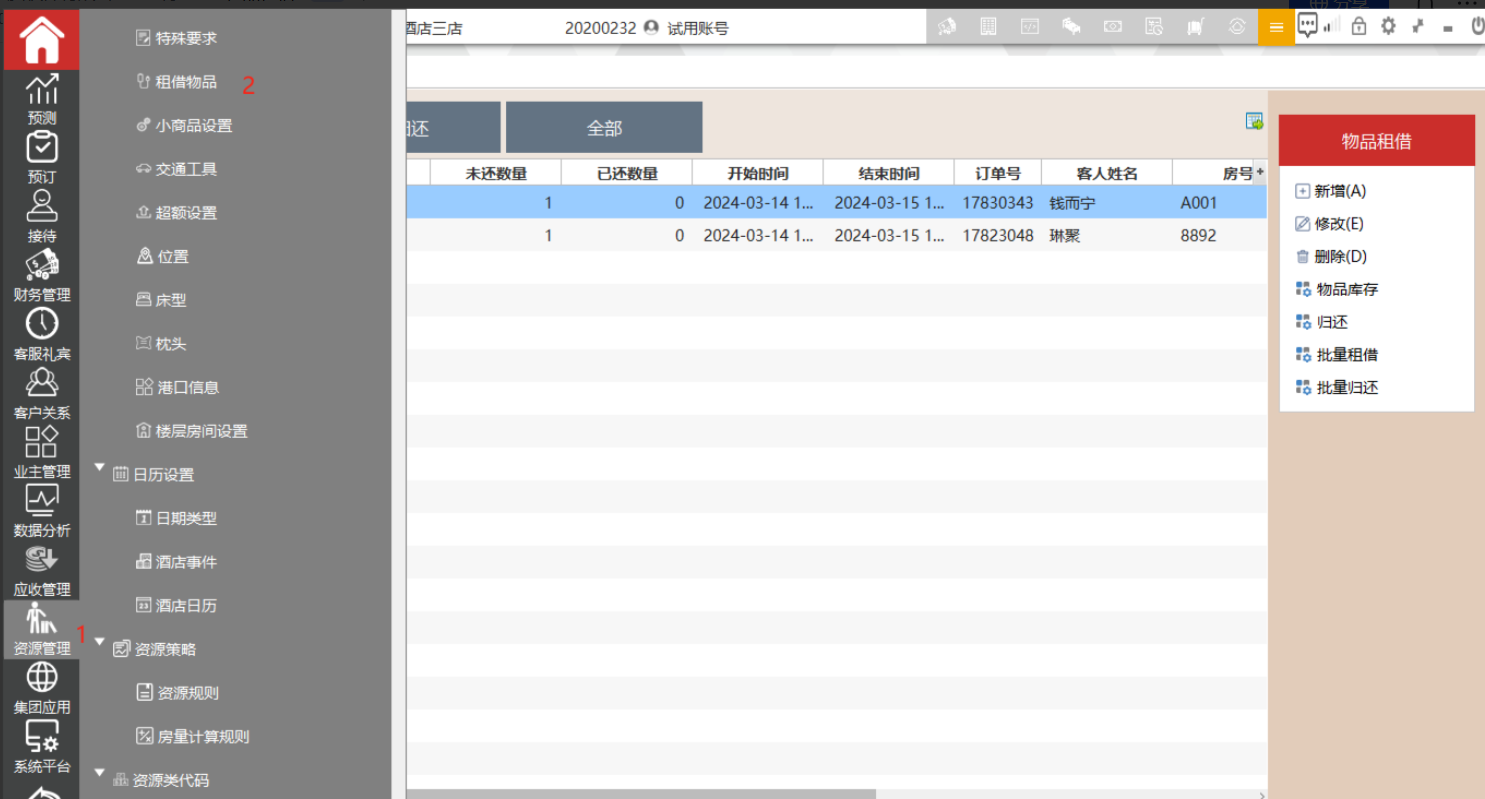Screen dimensions: 1485x799
Task: Open the 数据分析 data analysis module
Action: pyautogui.click(x=41, y=512)
